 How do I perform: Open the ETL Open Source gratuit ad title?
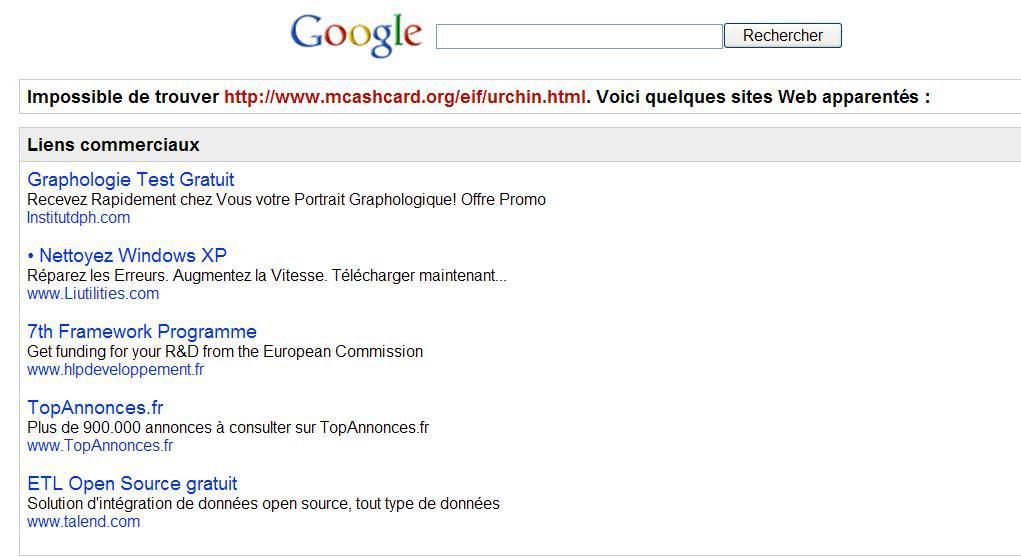coord(132,483)
